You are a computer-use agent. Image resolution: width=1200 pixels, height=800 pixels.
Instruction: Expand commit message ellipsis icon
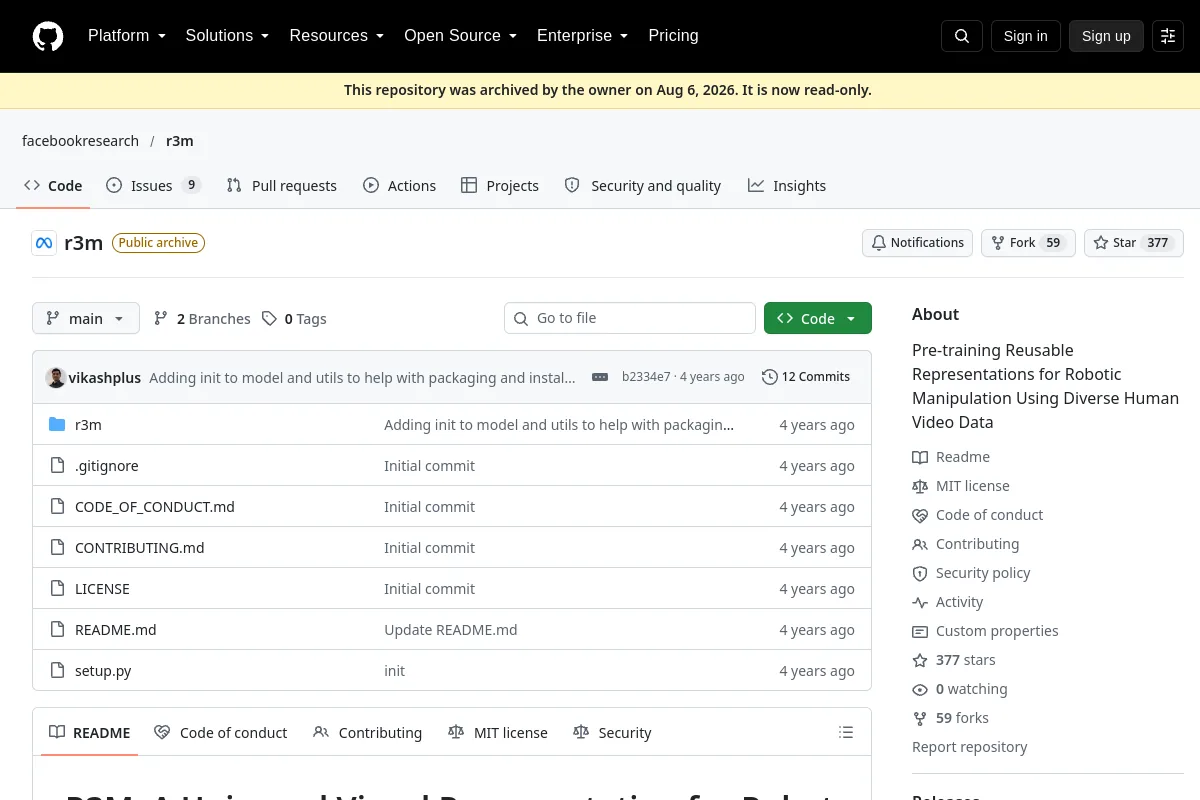pos(600,377)
